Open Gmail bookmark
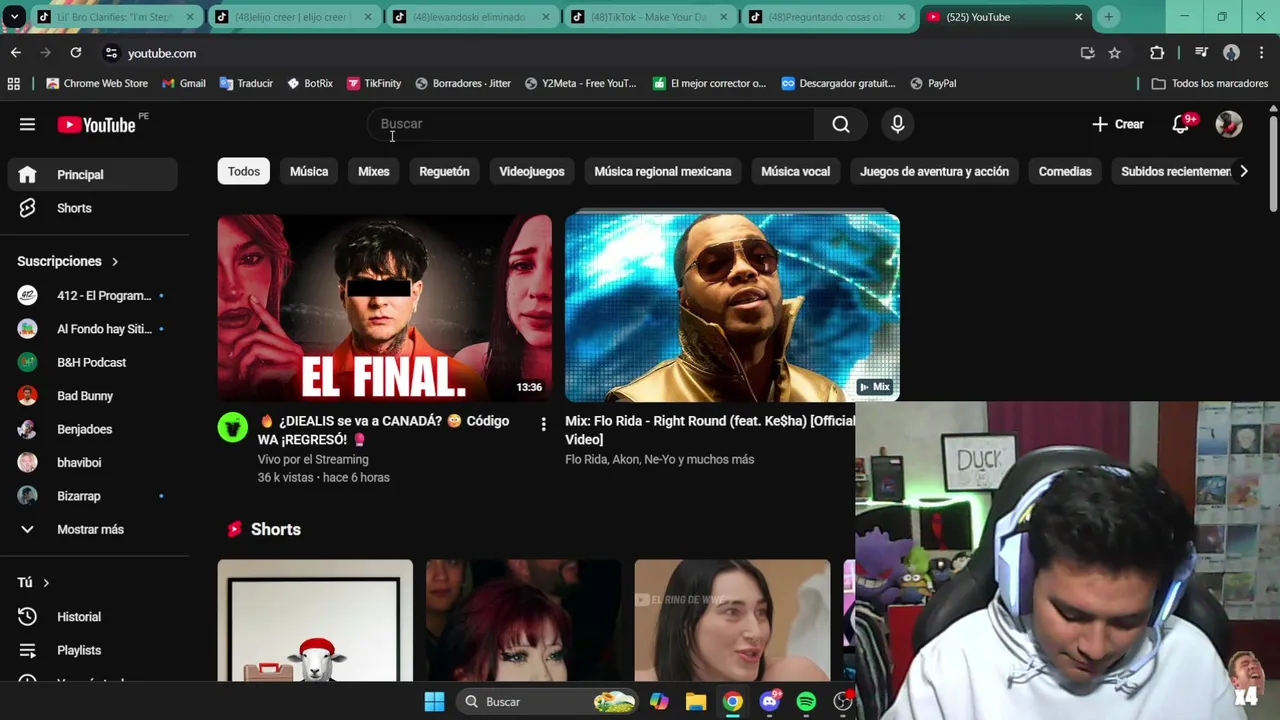 click(184, 83)
